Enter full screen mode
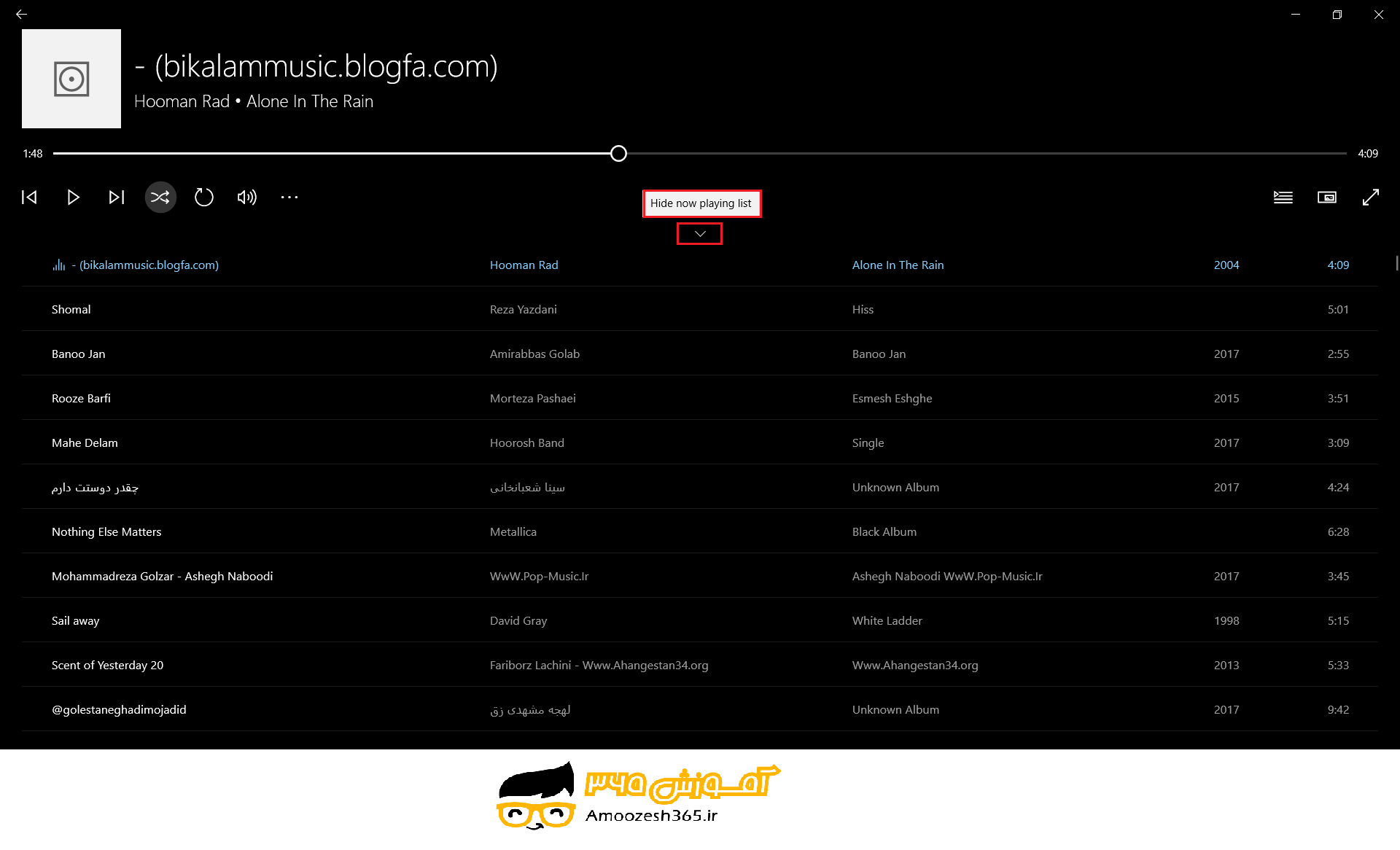 click(x=1371, y=198)
